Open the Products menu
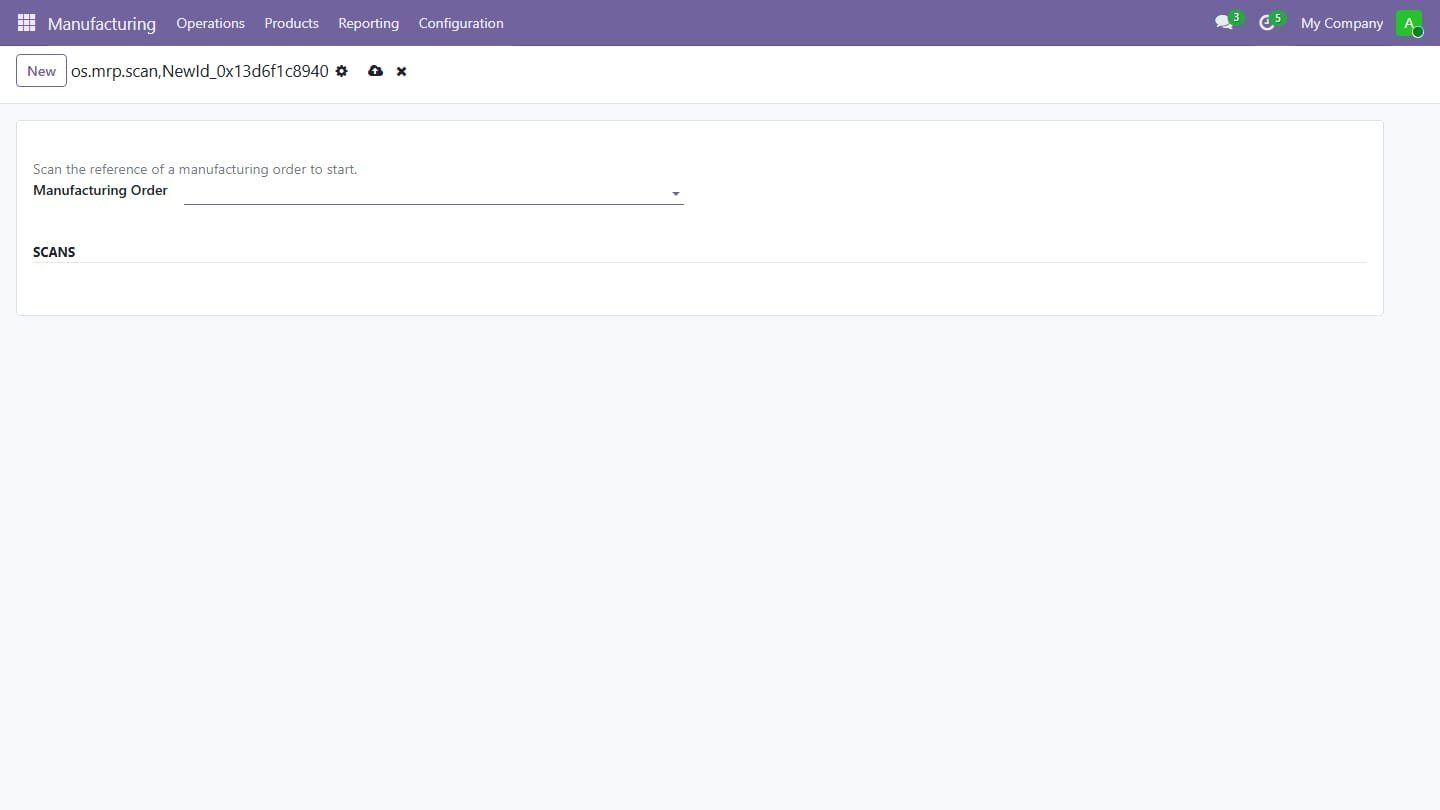 [292, 23]
